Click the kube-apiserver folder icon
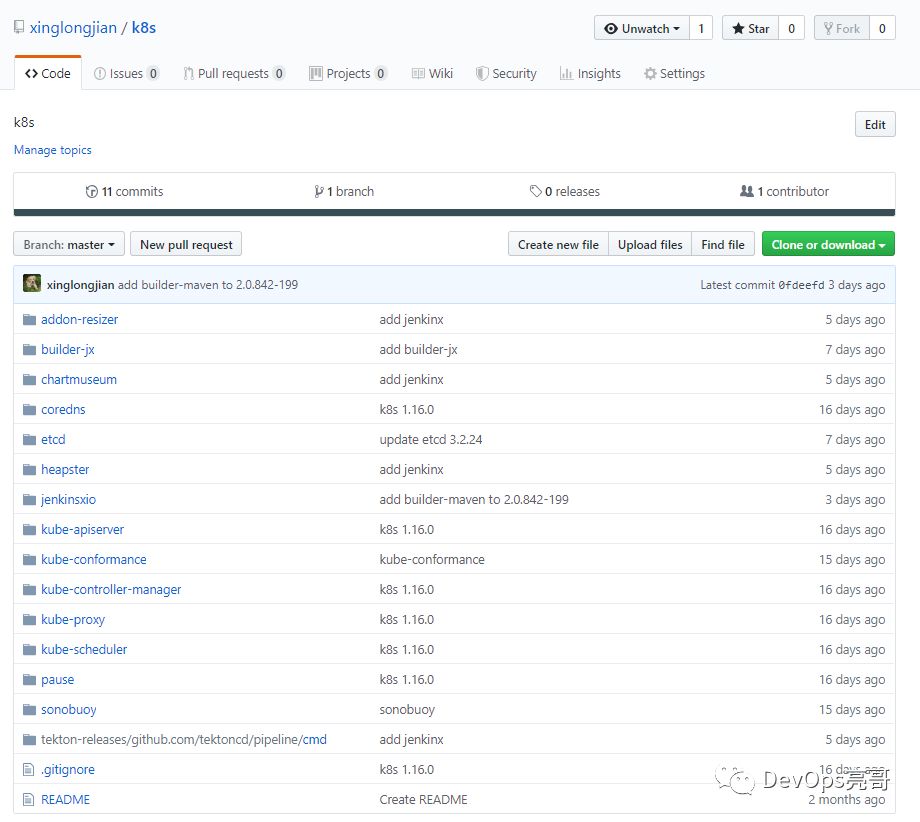The width and height of the screenshot is (920, 822). [x=29, y=529]
